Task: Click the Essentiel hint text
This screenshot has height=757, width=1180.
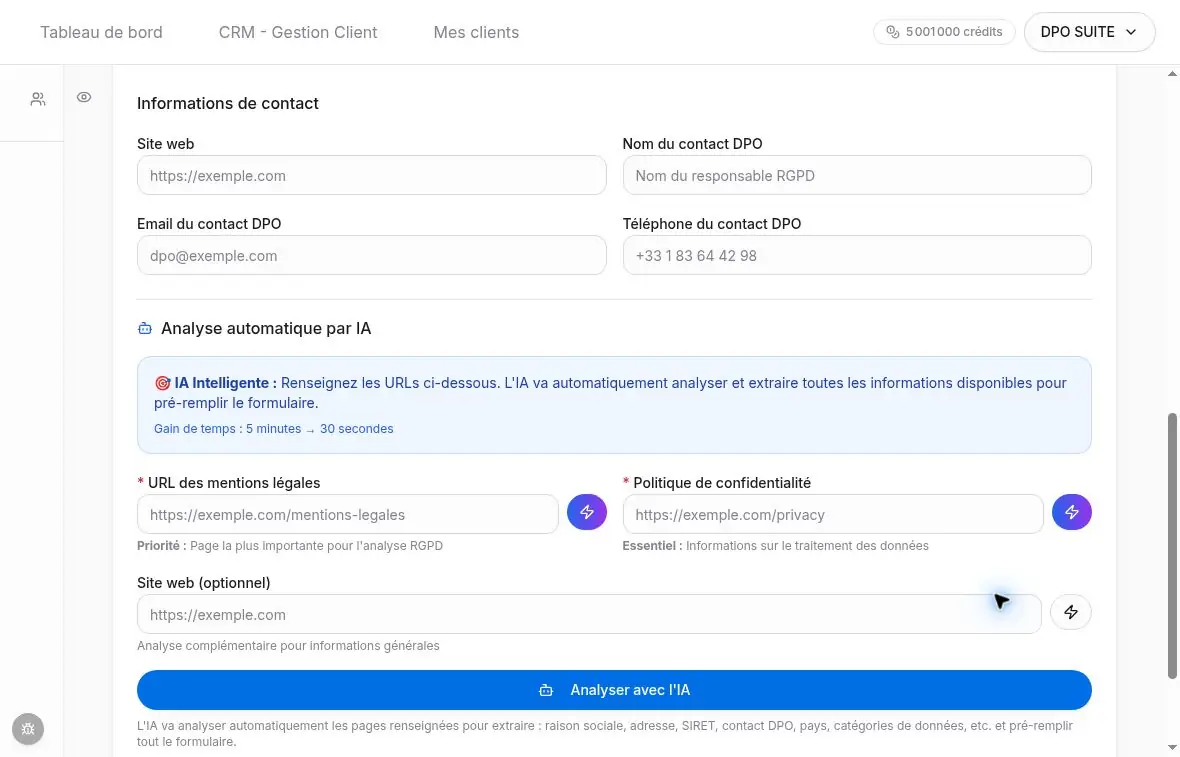Action: click(x=775, y=546)
